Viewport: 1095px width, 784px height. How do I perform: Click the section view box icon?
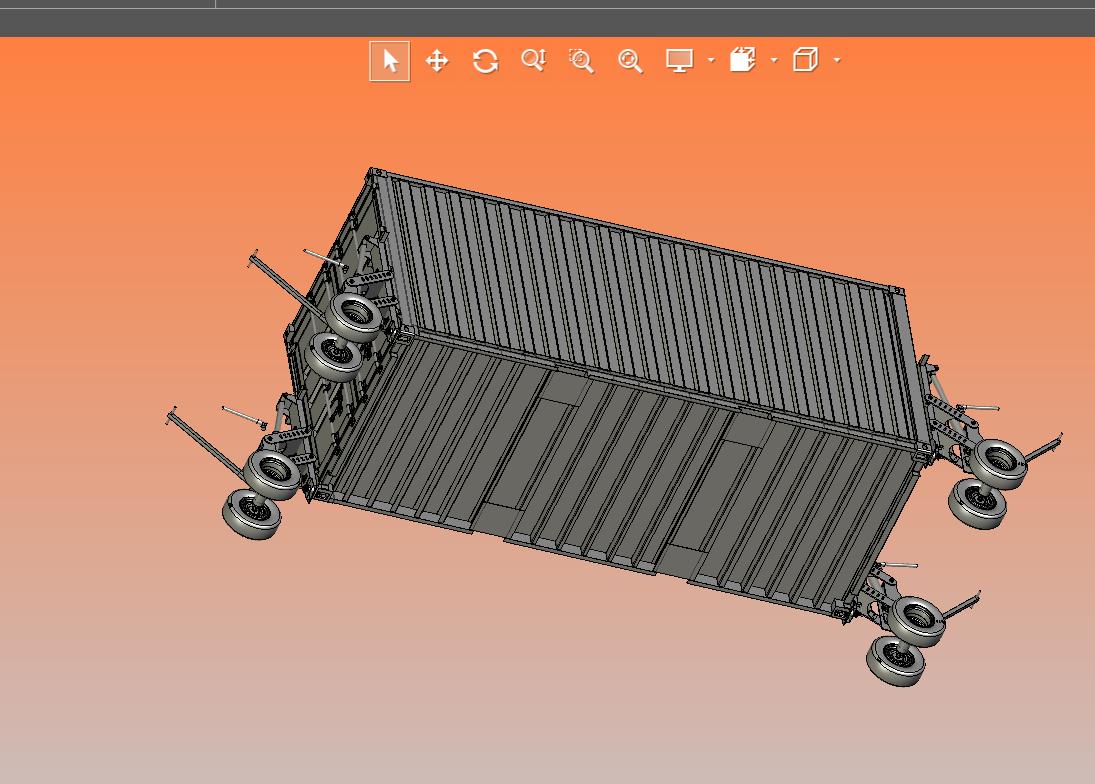pos(742,60)
